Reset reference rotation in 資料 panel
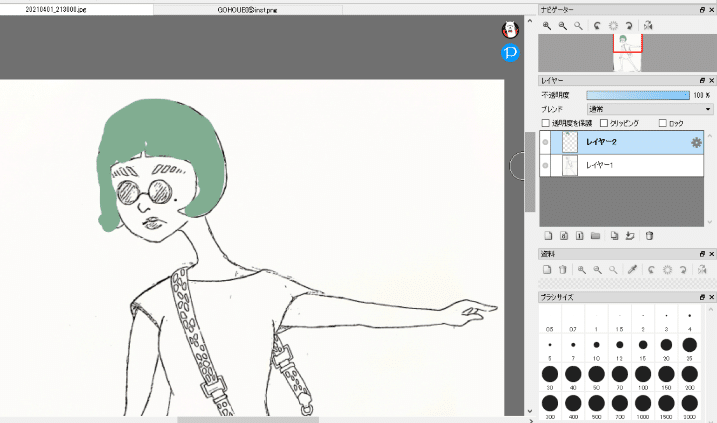 [x=667, y=270]
